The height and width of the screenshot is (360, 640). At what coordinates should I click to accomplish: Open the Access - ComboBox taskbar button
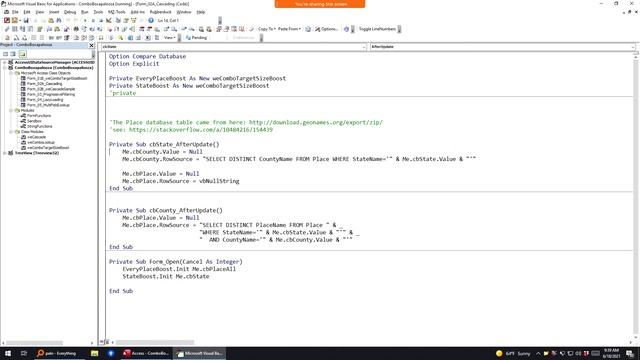click(146, 353)
